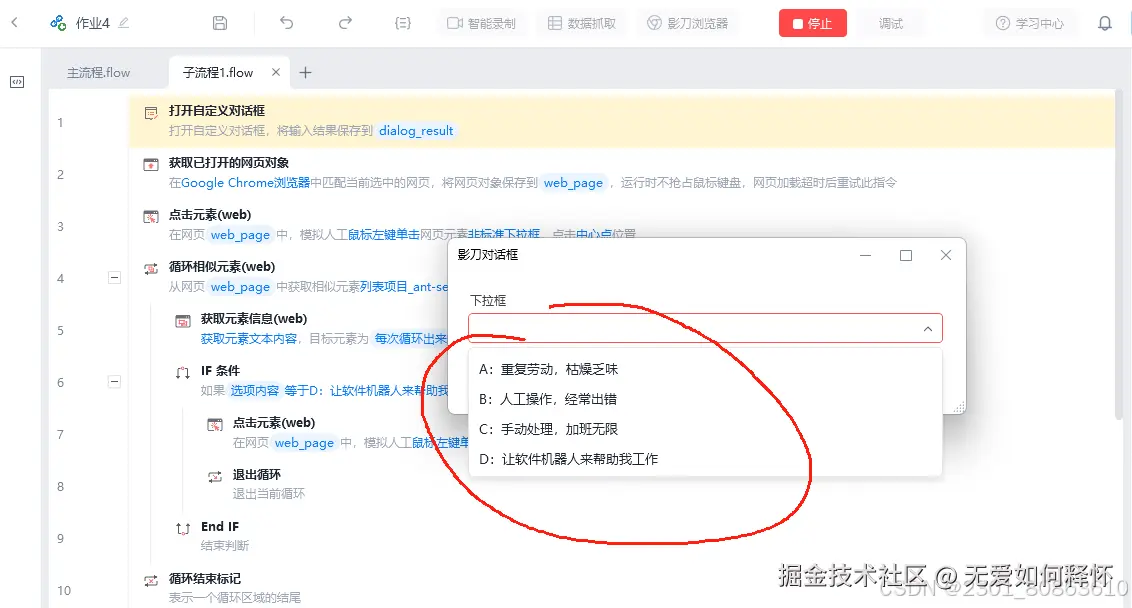
Task: Open a new flow tab with plus button
Action: click(x=305, y=72)
